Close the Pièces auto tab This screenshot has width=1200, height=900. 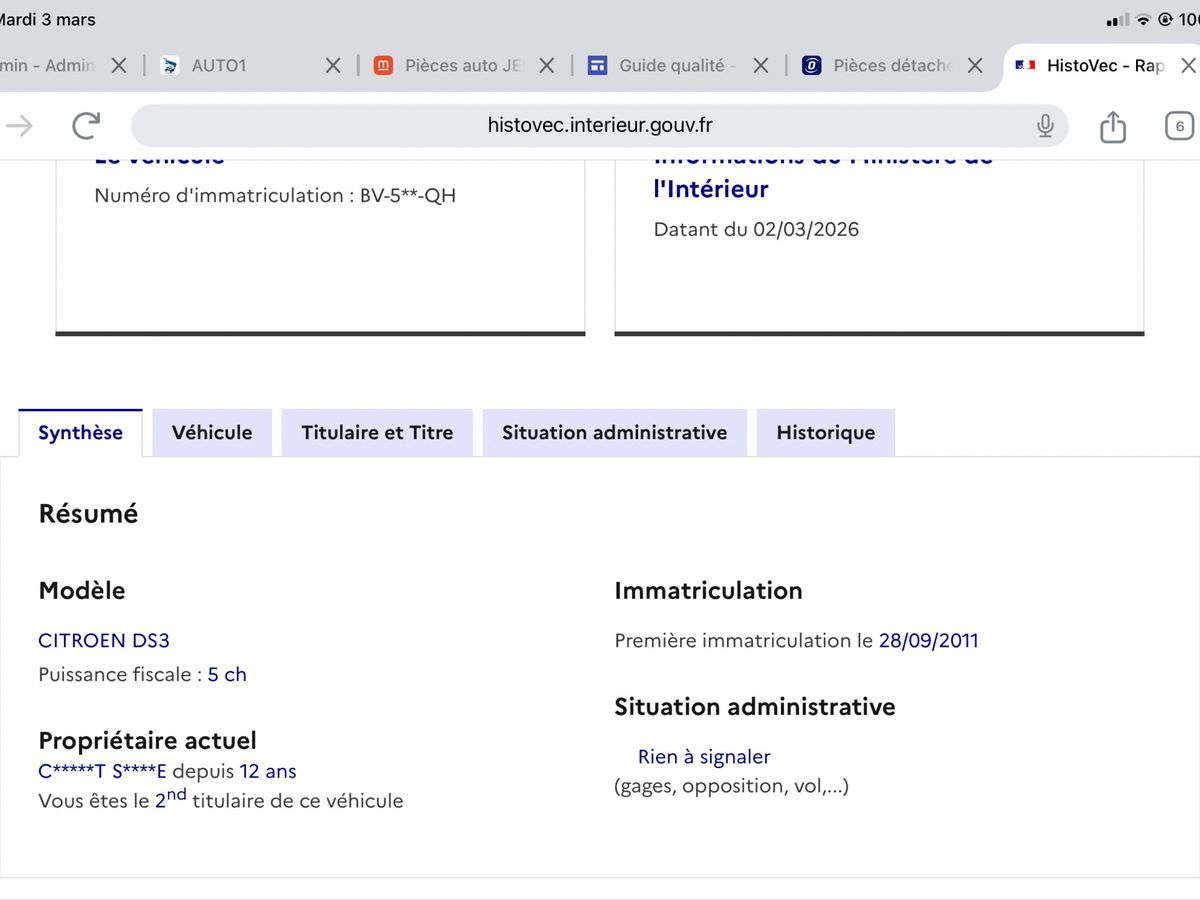[546, 66]
